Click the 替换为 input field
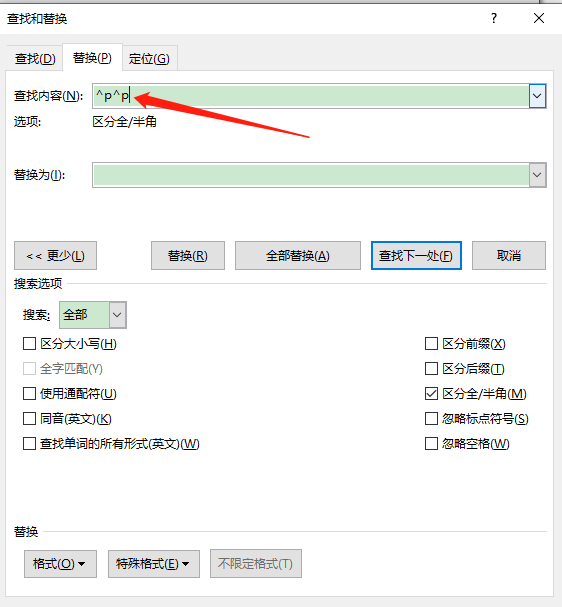 (311, 175)
